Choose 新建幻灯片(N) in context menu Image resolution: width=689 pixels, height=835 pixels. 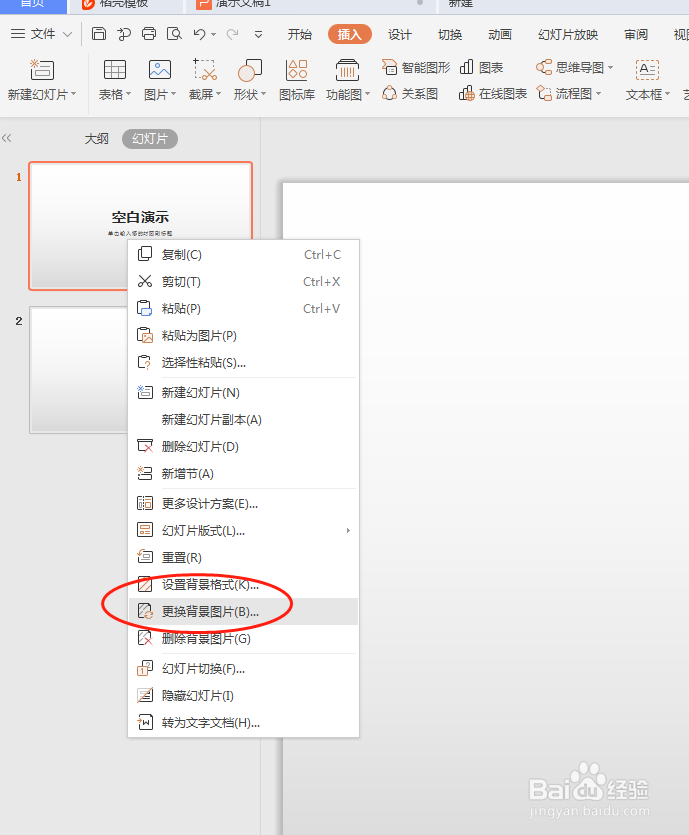[243, 393]
